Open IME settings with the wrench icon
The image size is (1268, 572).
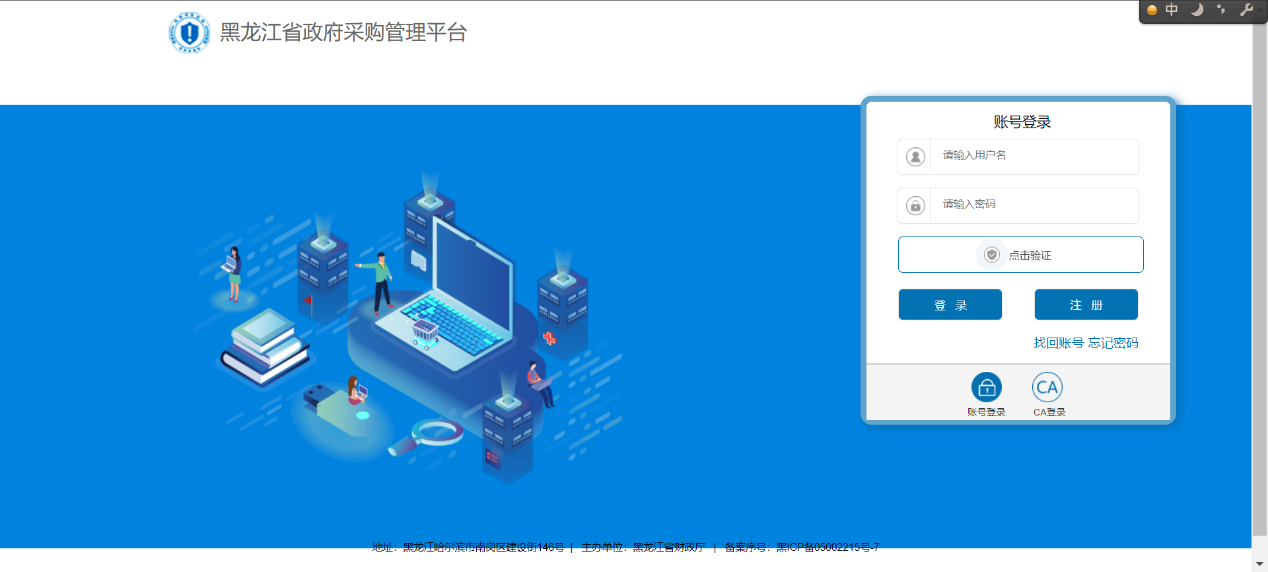(1246, 10)
